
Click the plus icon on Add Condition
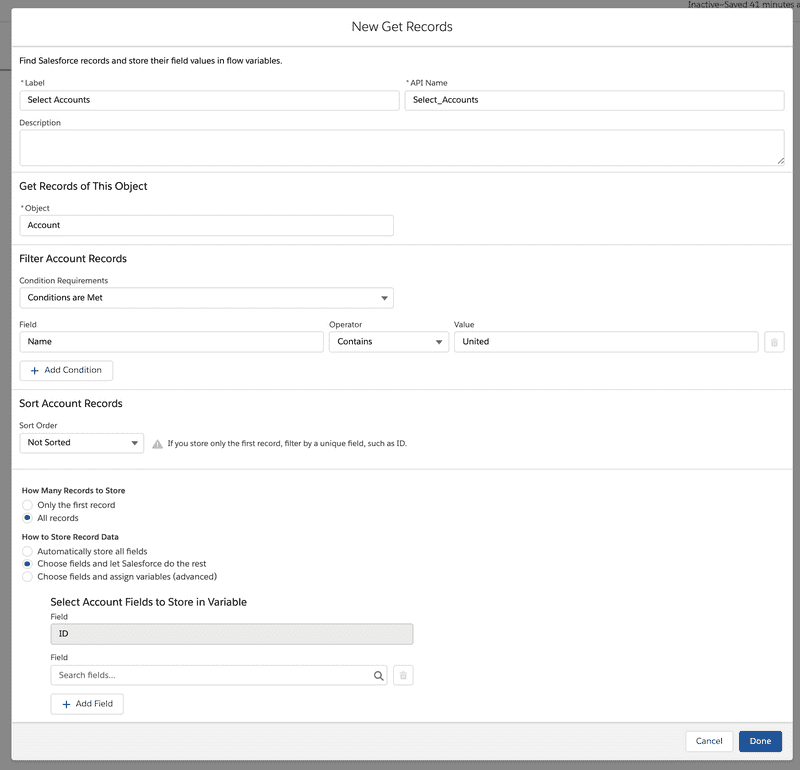click(x=33, y=370)
